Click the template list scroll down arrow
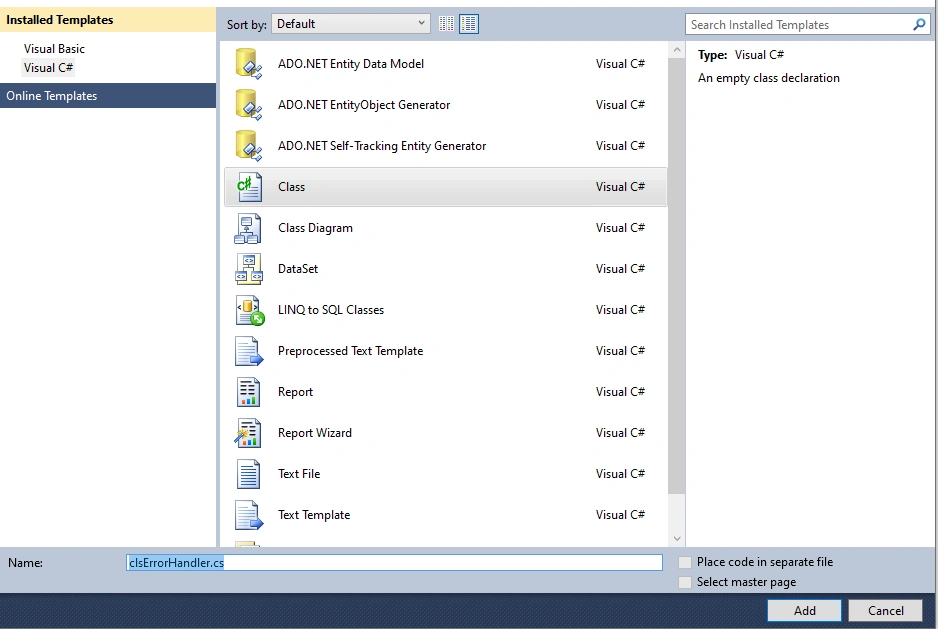This screenshot has width=938, height=629. click(x=677, y=538)
